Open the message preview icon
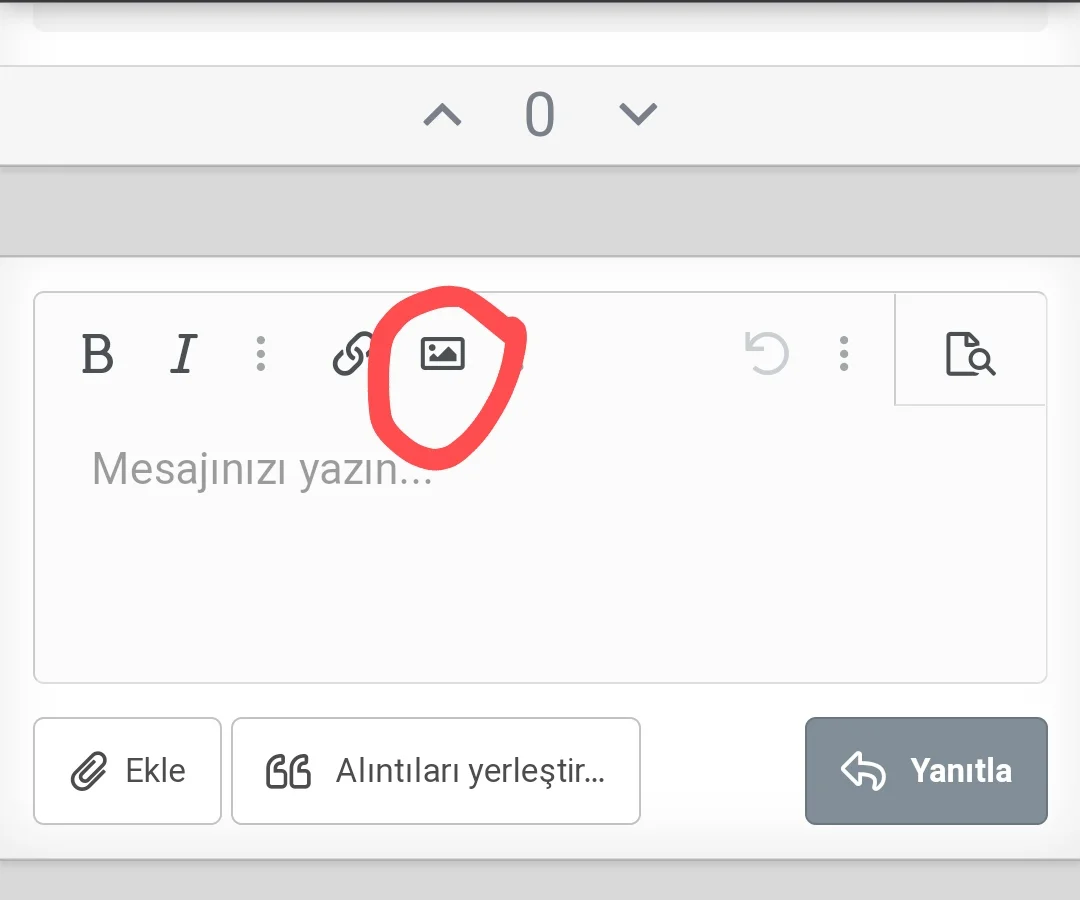This screenshot has width=1080, height=900. click(970, 354)
